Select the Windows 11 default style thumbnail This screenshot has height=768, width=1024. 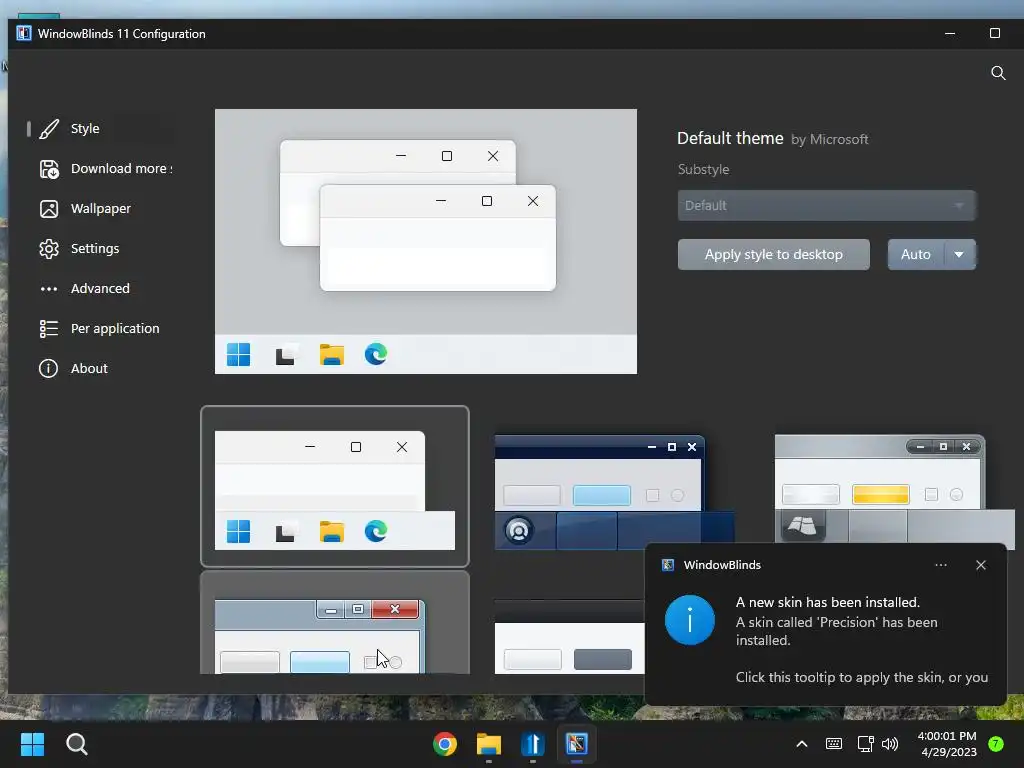334,487
